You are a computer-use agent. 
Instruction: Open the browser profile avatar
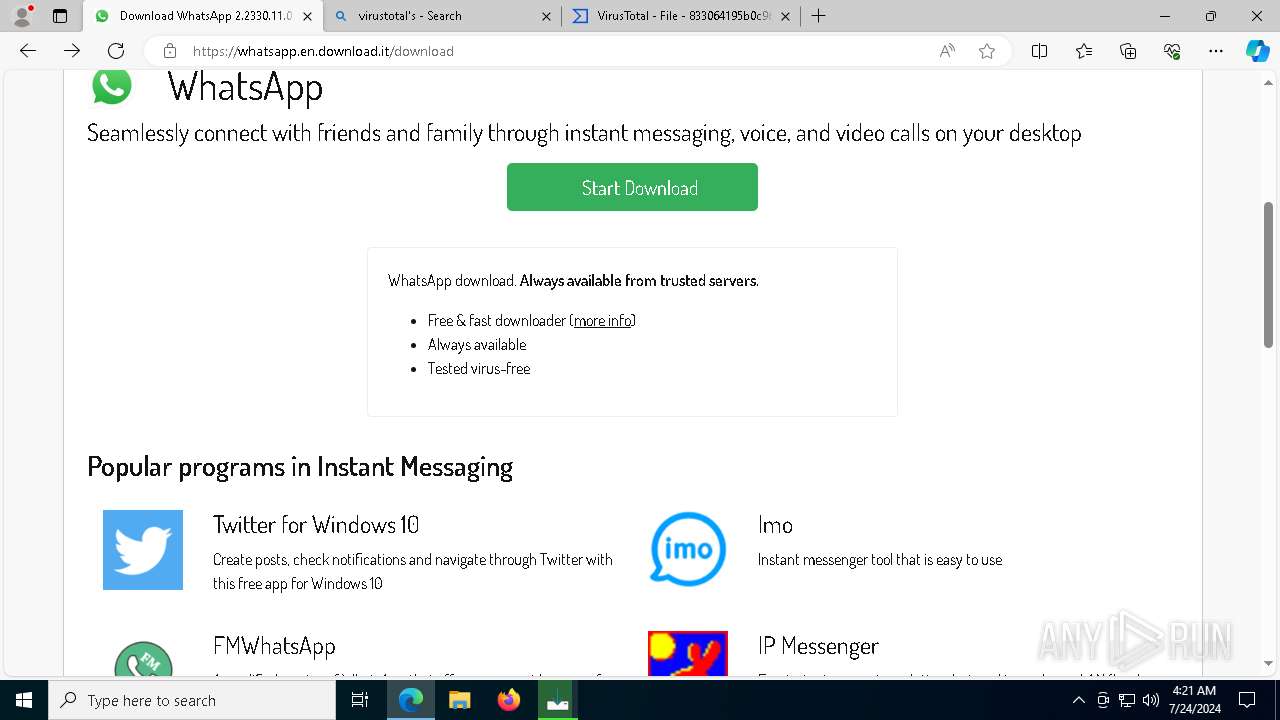(22, 16)
